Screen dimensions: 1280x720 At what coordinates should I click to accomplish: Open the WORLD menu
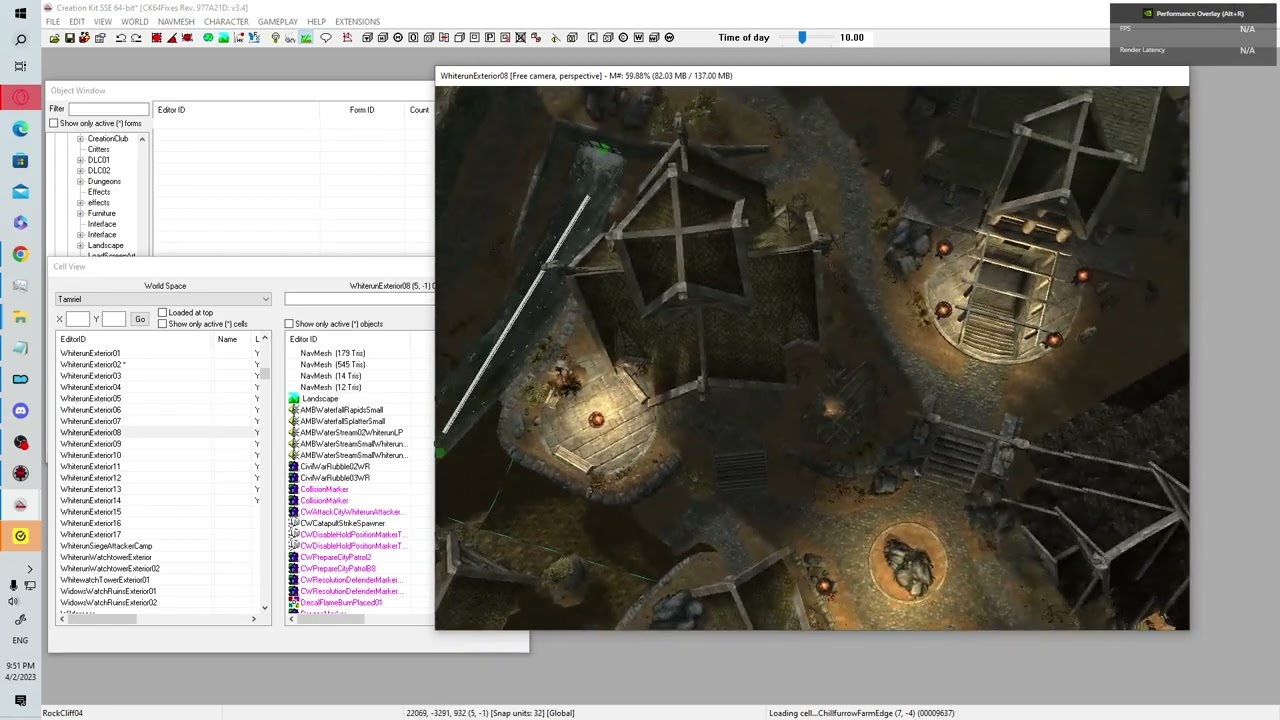[x=134, y=22]
